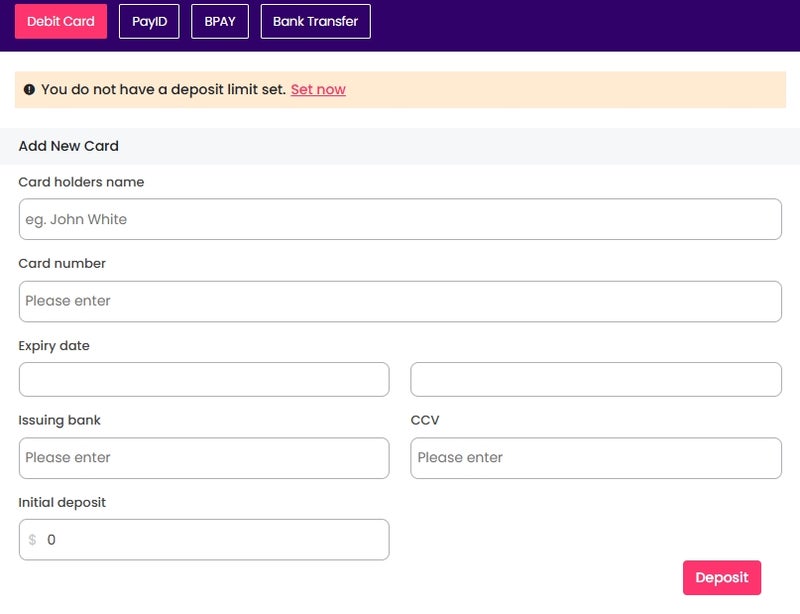The width and height of the screenshot is (800, 614).
Task: Choose the Bank Transfer tab
Action: tap(315, 21)
